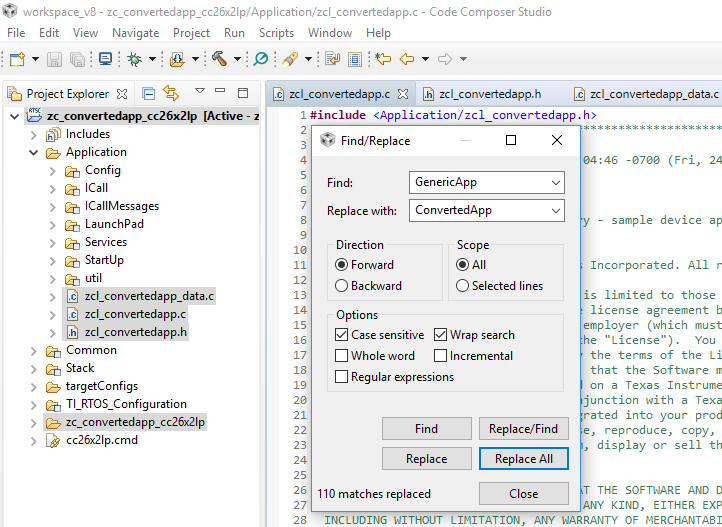Enable the Regular expressions checkbox
The width and height of the screenshot is (722, 527).
pos(341,377)
